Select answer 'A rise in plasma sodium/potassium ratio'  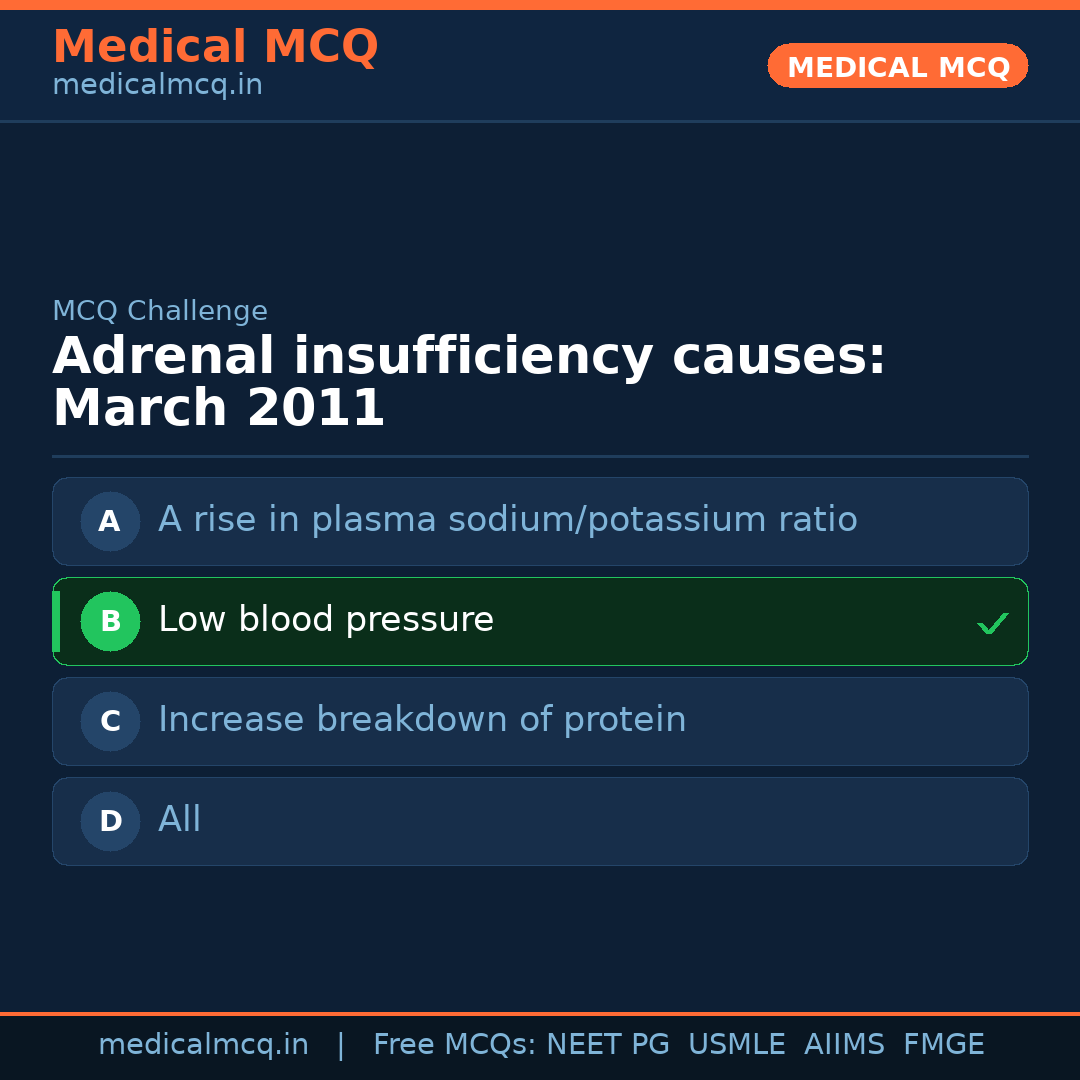tap(507, 520)
